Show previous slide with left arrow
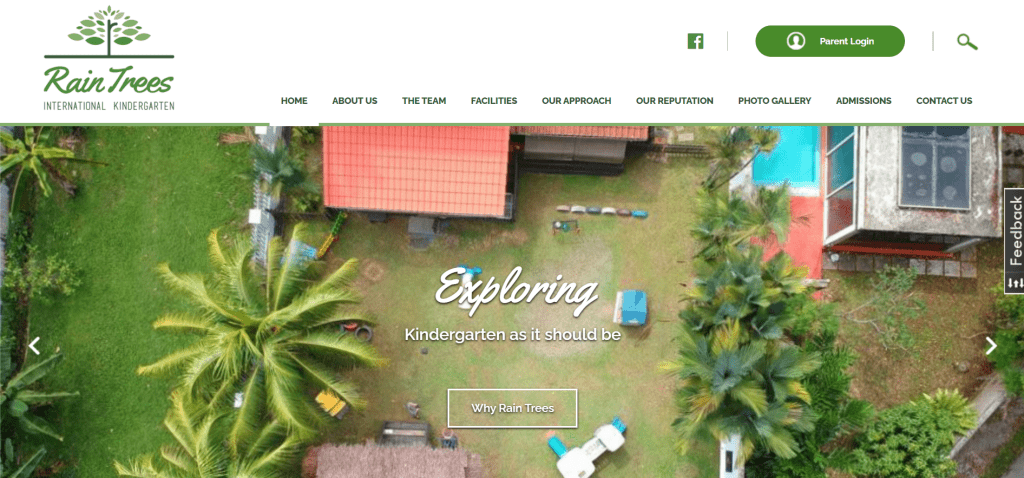The height and width of the screenshot is (478, 1024). coord(34,345)
